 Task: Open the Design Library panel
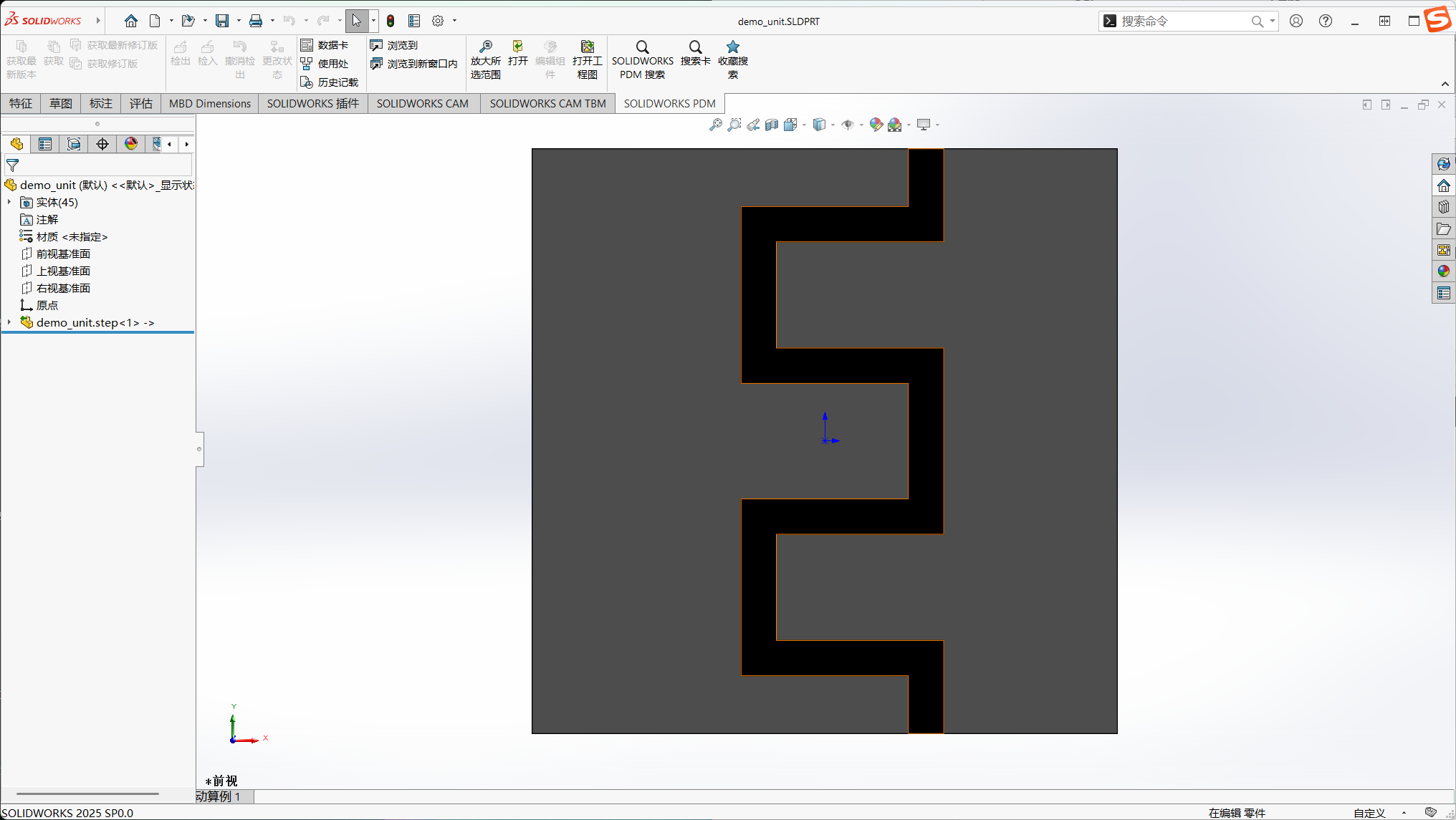pos(1443,206)
